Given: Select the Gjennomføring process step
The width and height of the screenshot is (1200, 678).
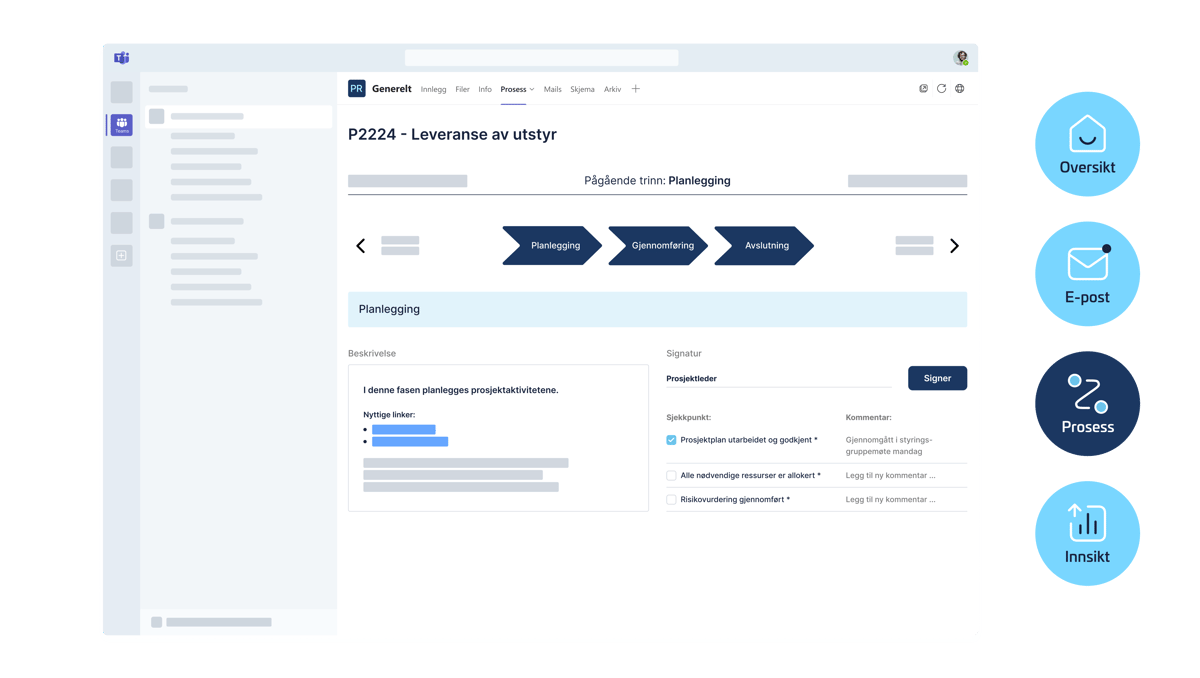Looking at the screenshot, I should point(661,246).
